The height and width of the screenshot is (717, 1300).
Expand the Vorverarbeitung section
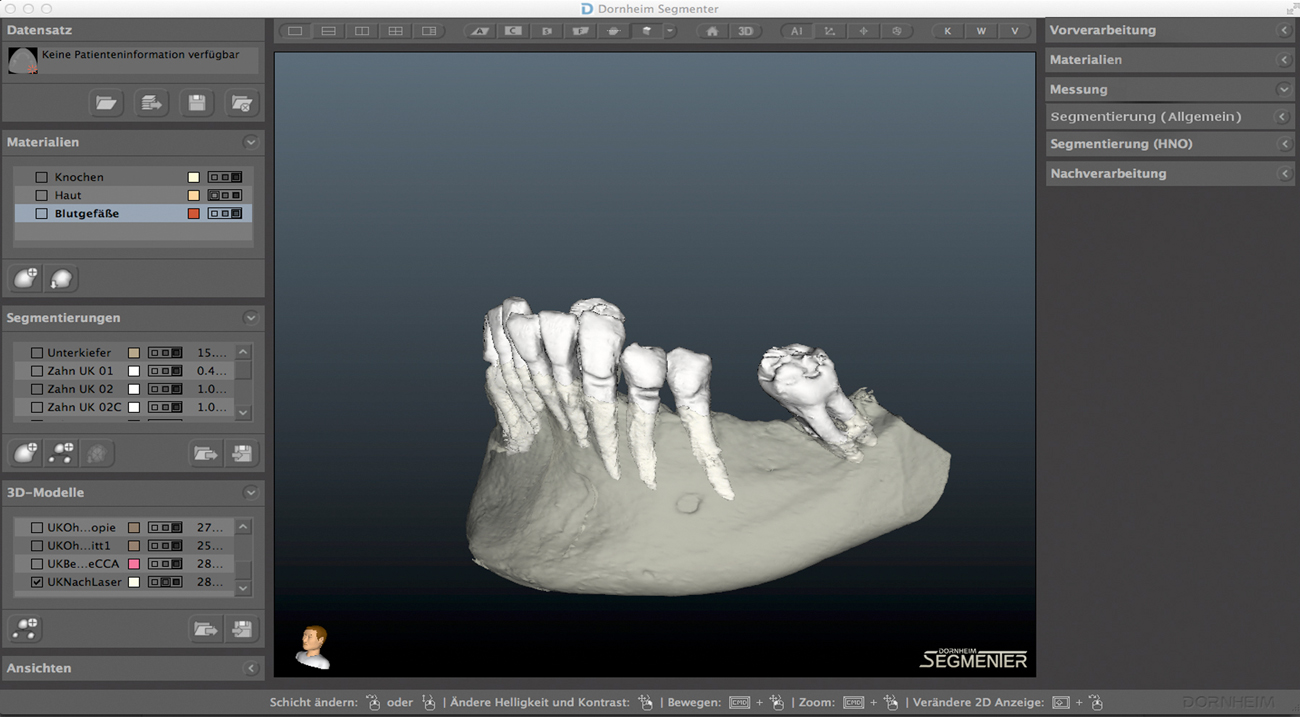tap(1283, 31)
